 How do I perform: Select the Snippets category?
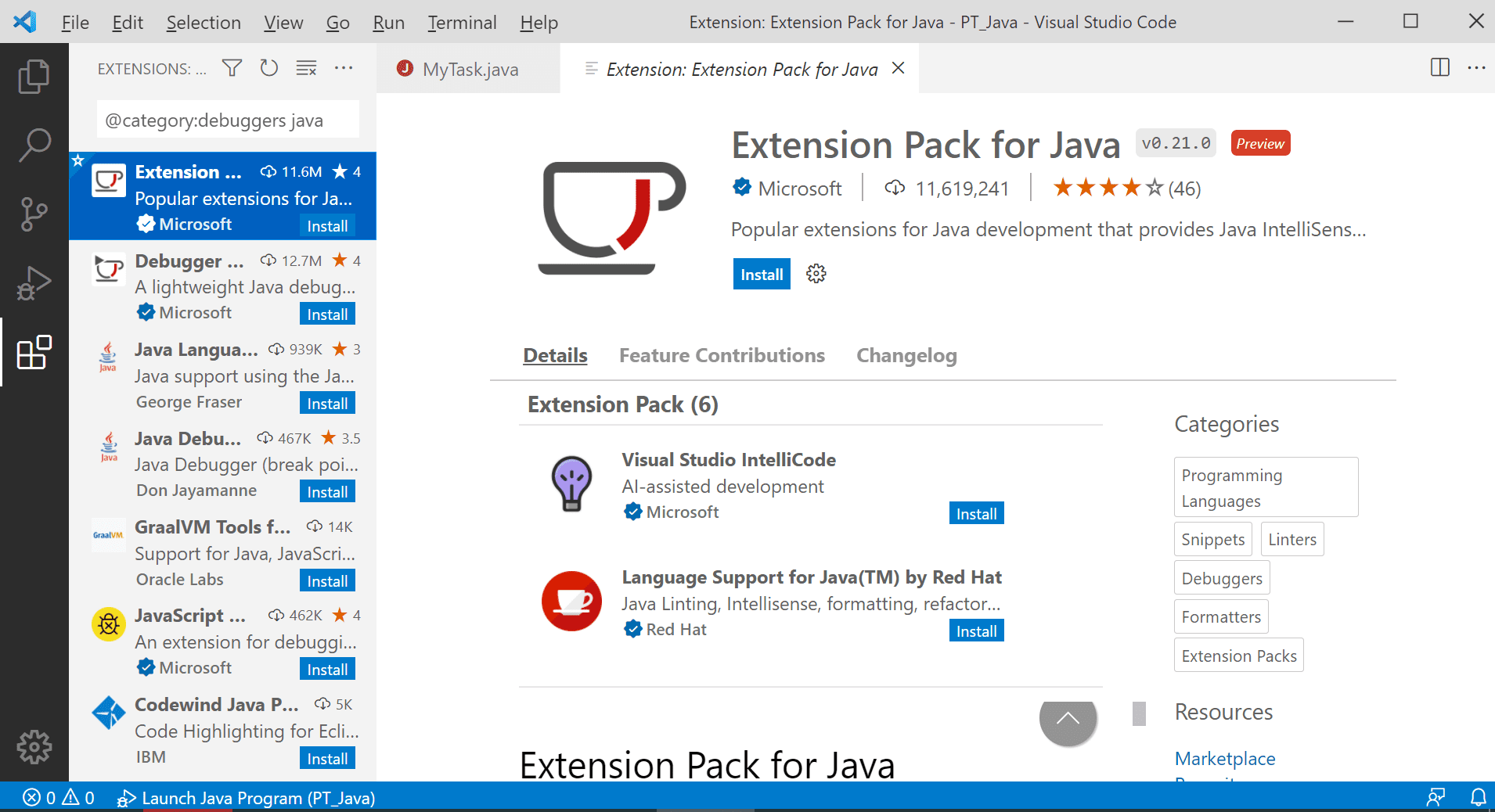pos(1212,539)
